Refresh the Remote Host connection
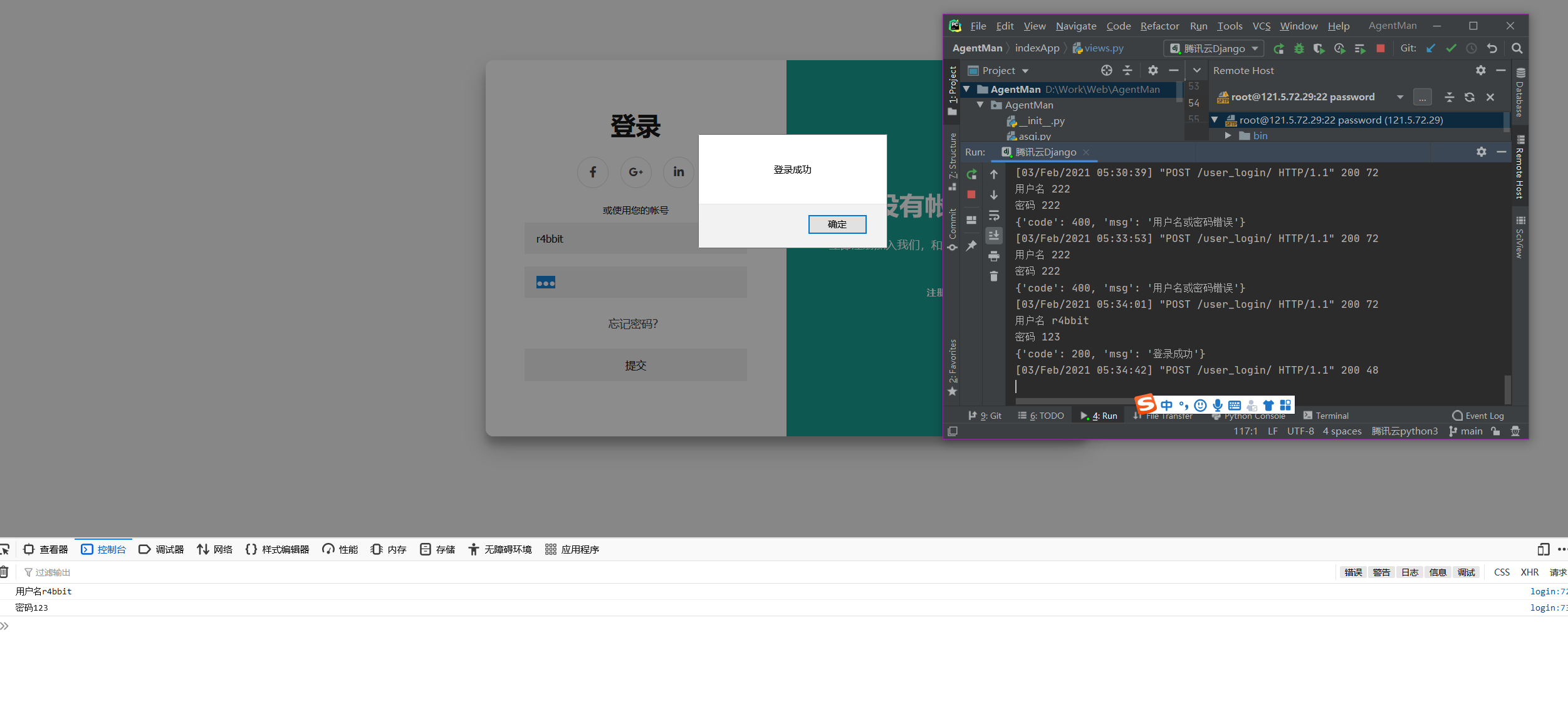Screen dimensions: 1568x726 point(1470,97)
